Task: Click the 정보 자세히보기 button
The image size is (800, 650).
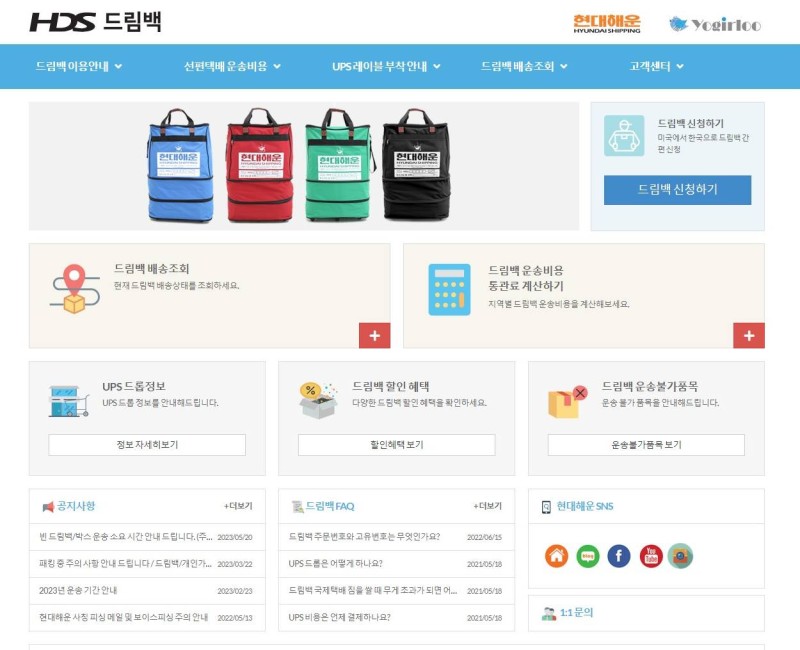Action: [x=147, y=445]
